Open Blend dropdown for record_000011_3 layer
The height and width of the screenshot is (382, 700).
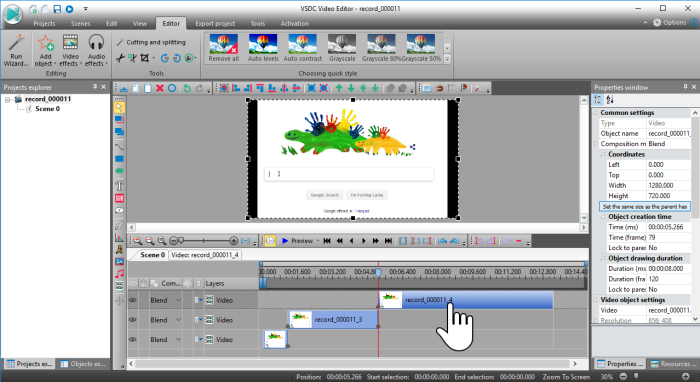point(178,320)
